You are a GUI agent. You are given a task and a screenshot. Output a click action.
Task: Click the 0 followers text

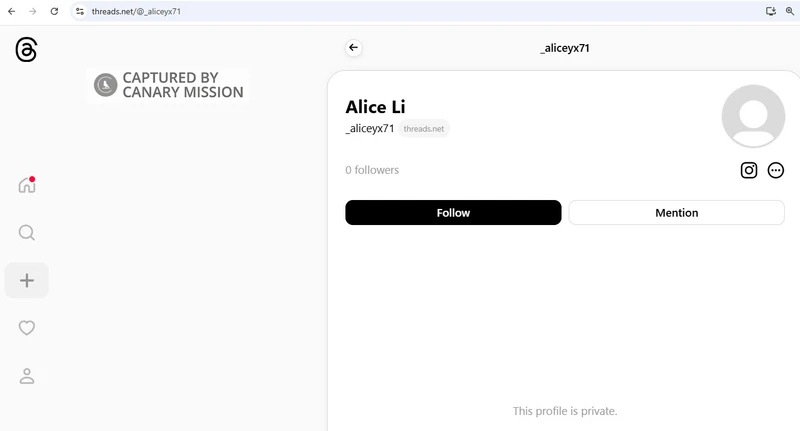pos(372,170)
